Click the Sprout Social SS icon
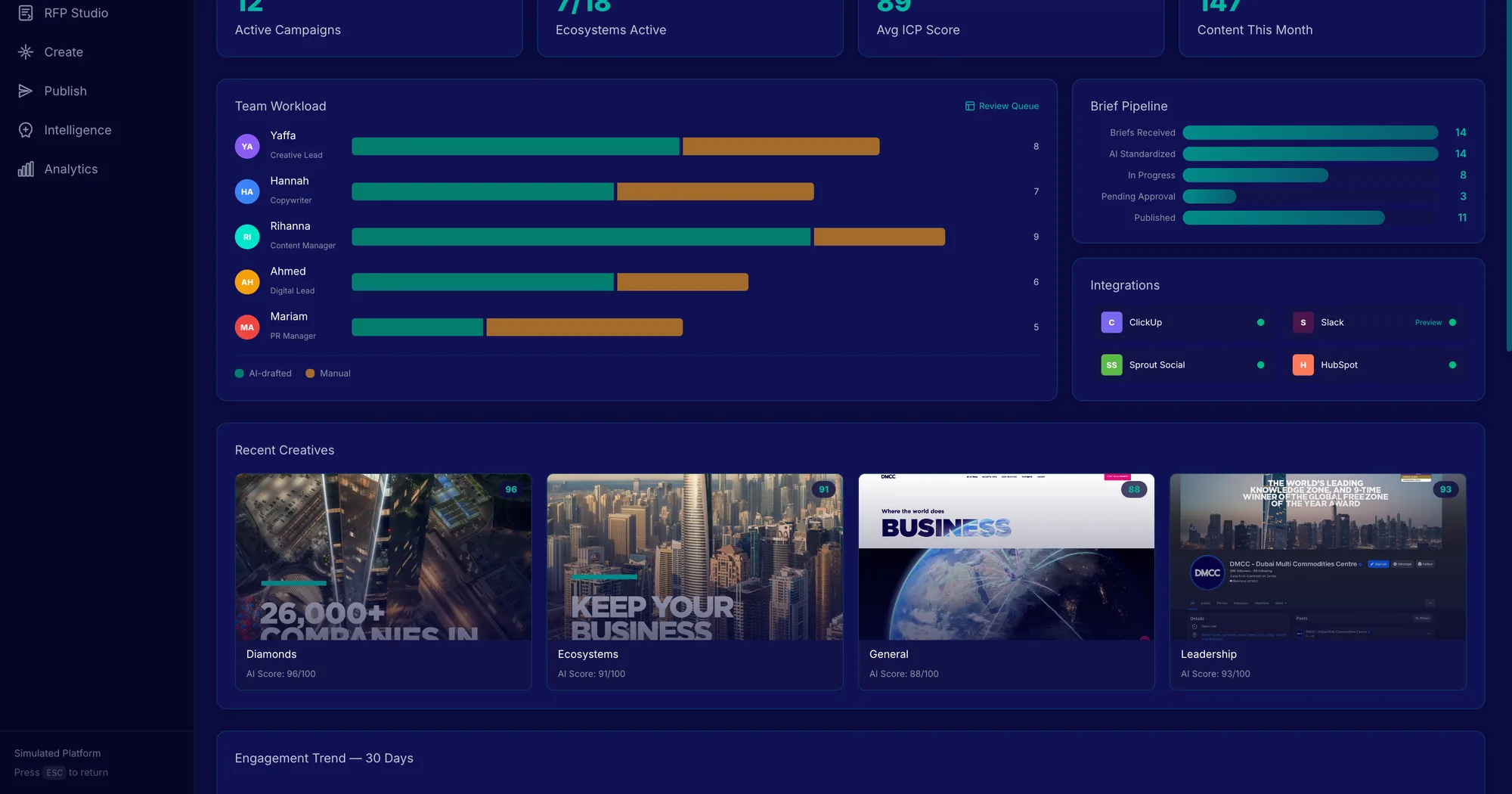1512x794 pixels. [1111, 364]
